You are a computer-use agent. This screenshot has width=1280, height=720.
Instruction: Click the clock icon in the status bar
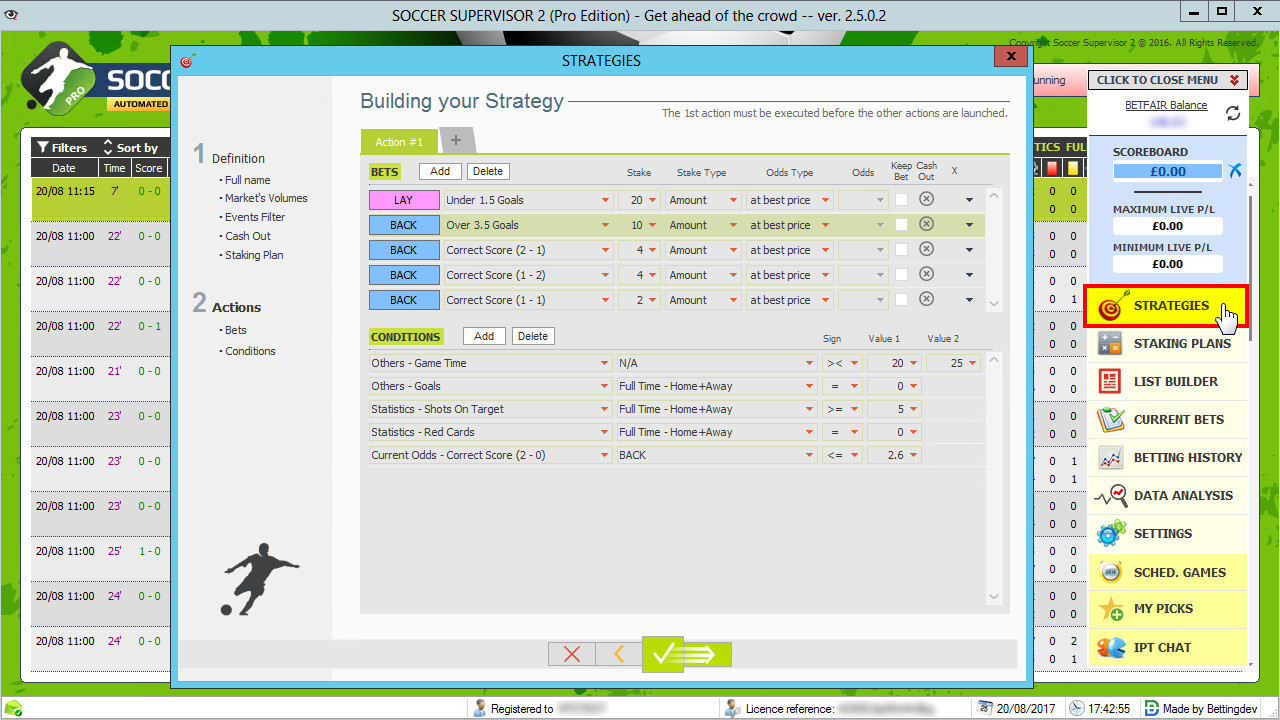click(x=1076, y=708)
